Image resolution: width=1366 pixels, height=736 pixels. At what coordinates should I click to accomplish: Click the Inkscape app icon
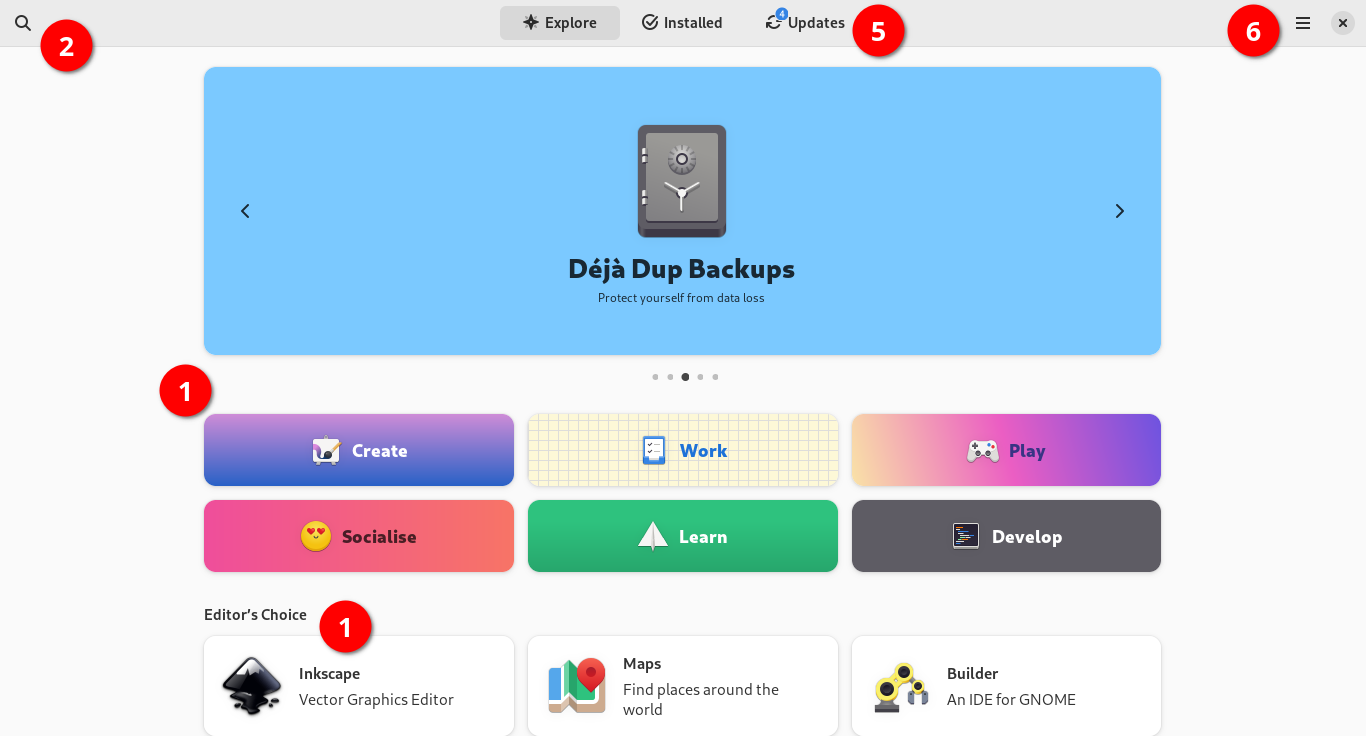coord(251,685)
